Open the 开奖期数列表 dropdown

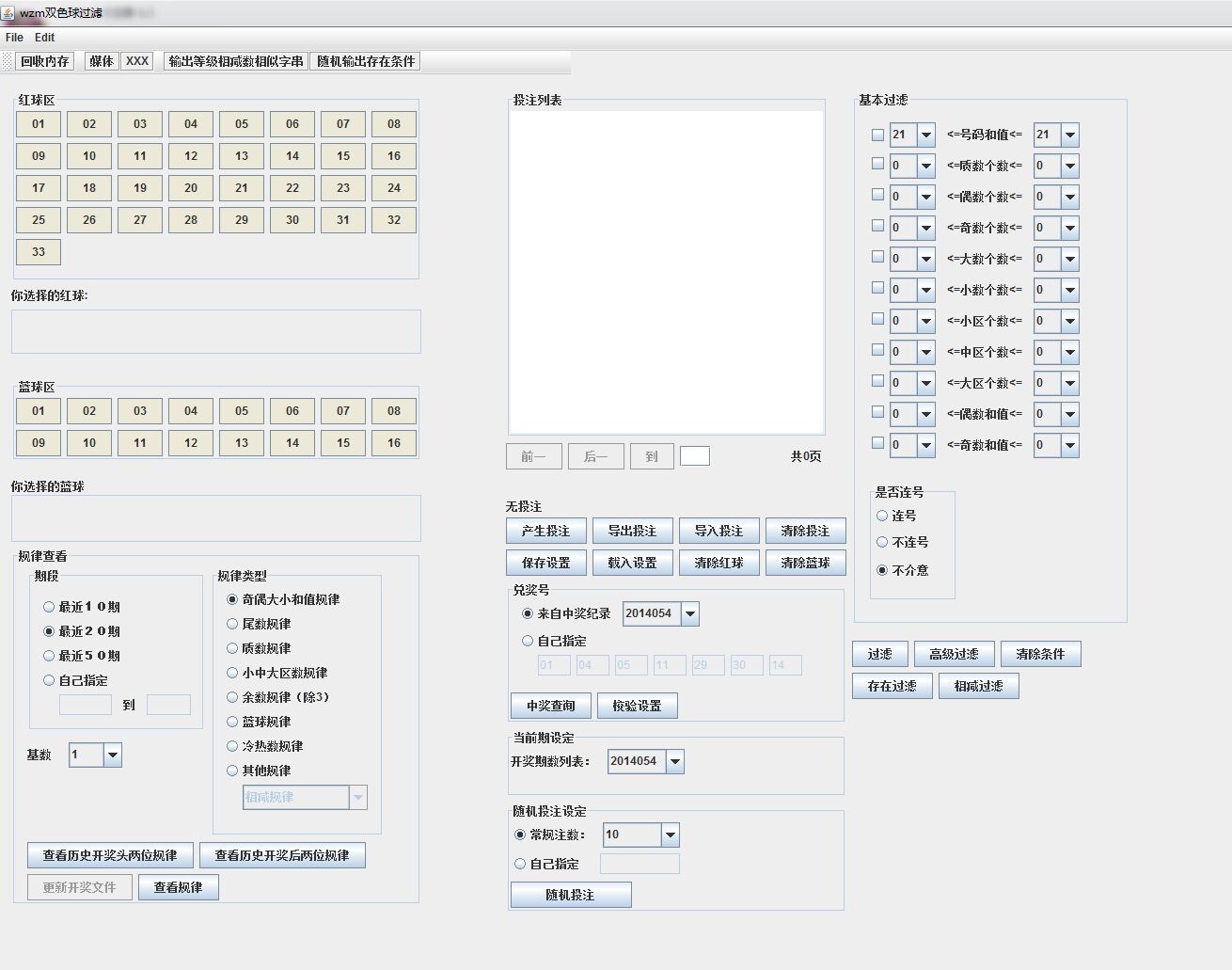[675, 761]
